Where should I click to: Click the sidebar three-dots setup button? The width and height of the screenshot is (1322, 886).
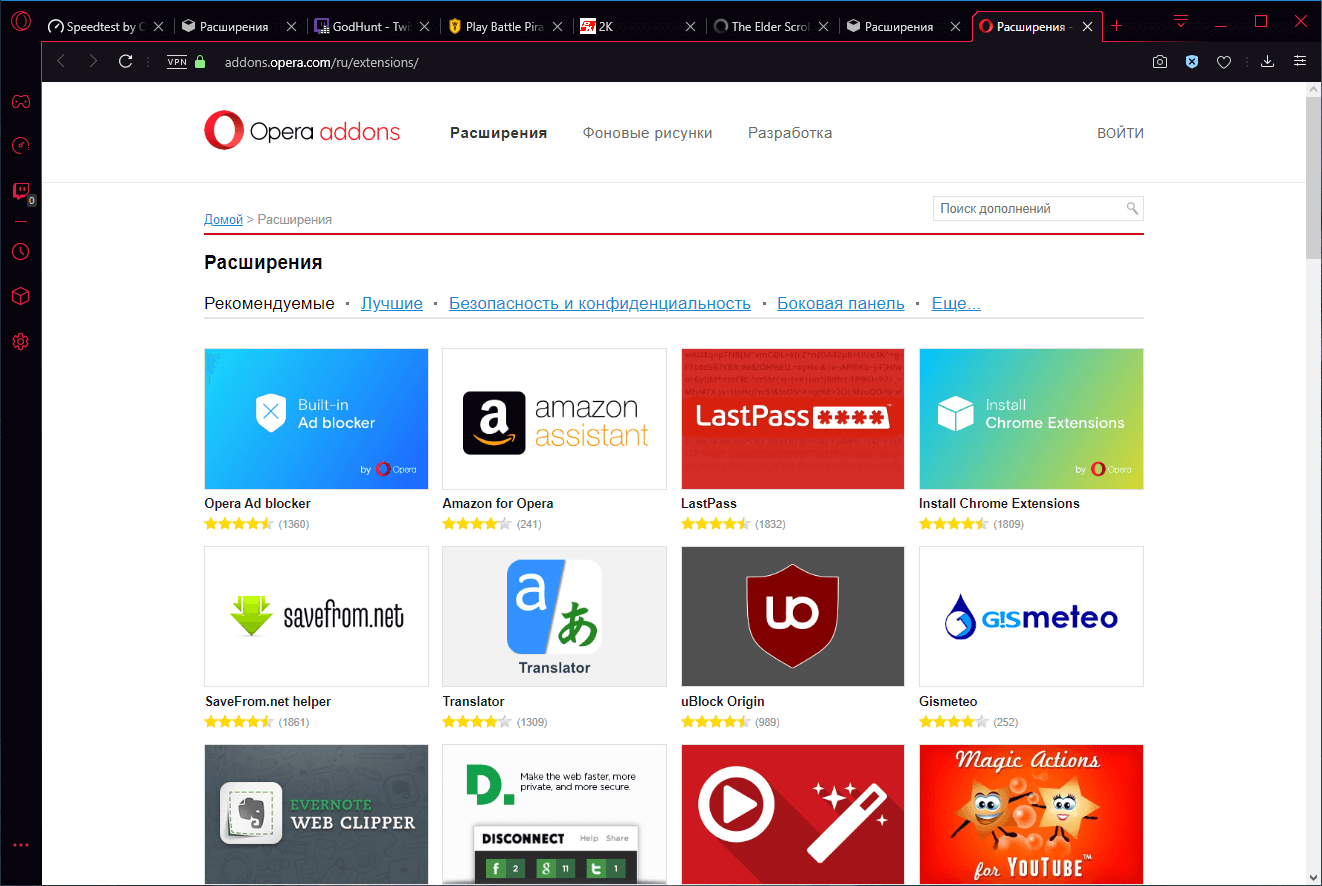20,846
